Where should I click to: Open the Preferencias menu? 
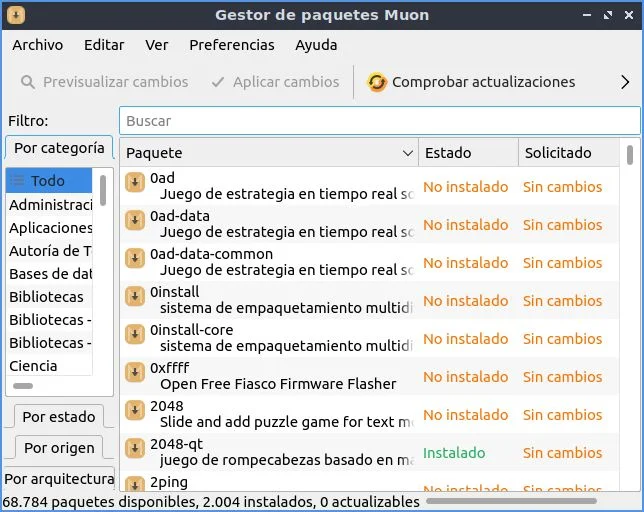(232, 45)
